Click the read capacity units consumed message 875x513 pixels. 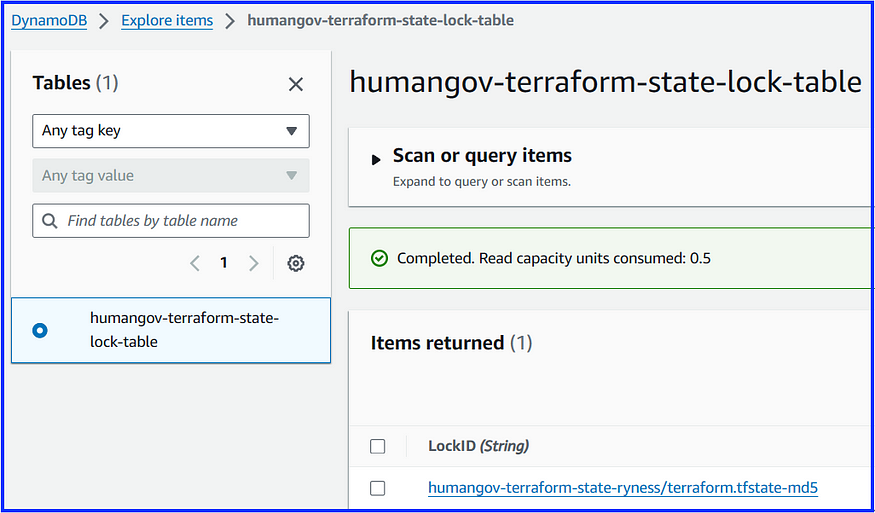point(554,258)
